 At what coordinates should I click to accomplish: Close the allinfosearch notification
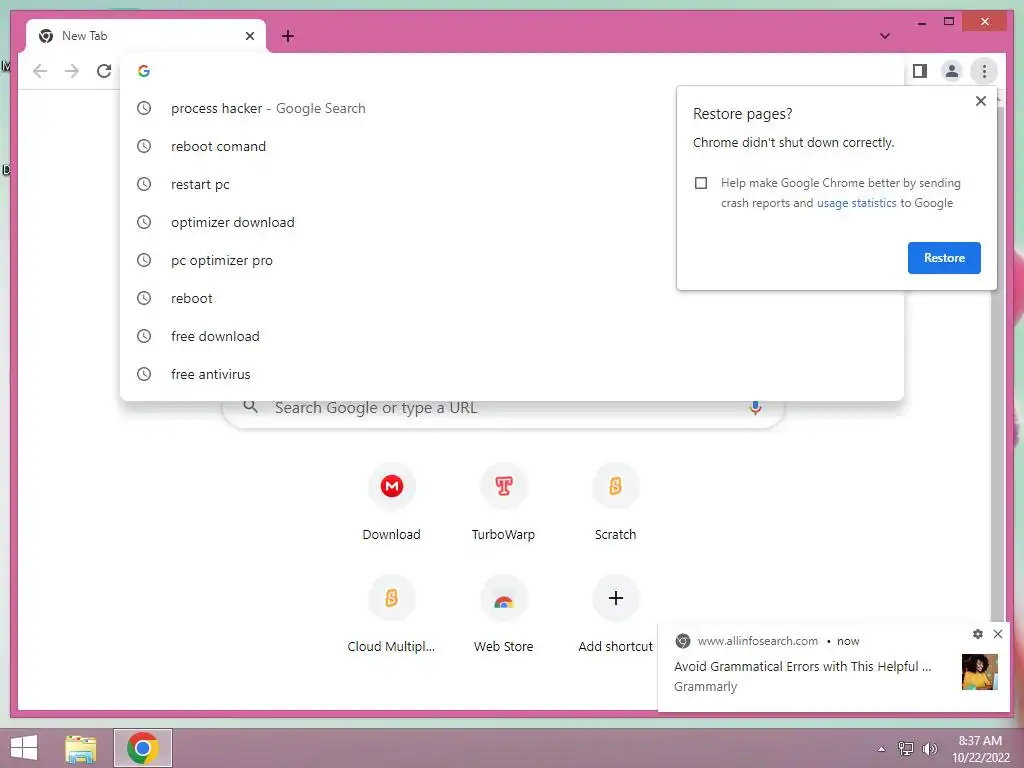click(x=998, y=633)
